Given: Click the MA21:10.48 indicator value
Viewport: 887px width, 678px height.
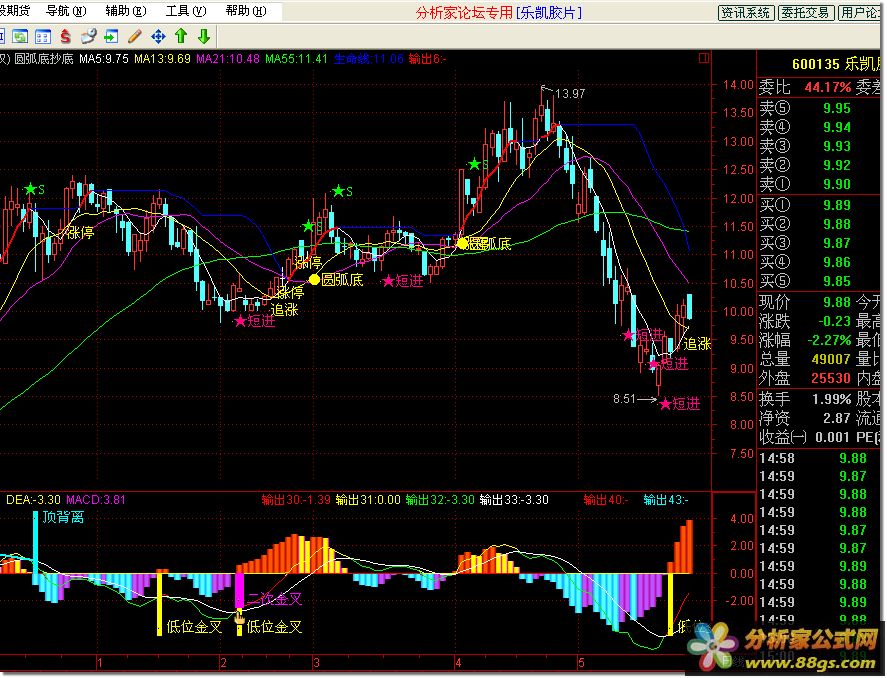Looking at the screenshot, I should click(228, 58).
